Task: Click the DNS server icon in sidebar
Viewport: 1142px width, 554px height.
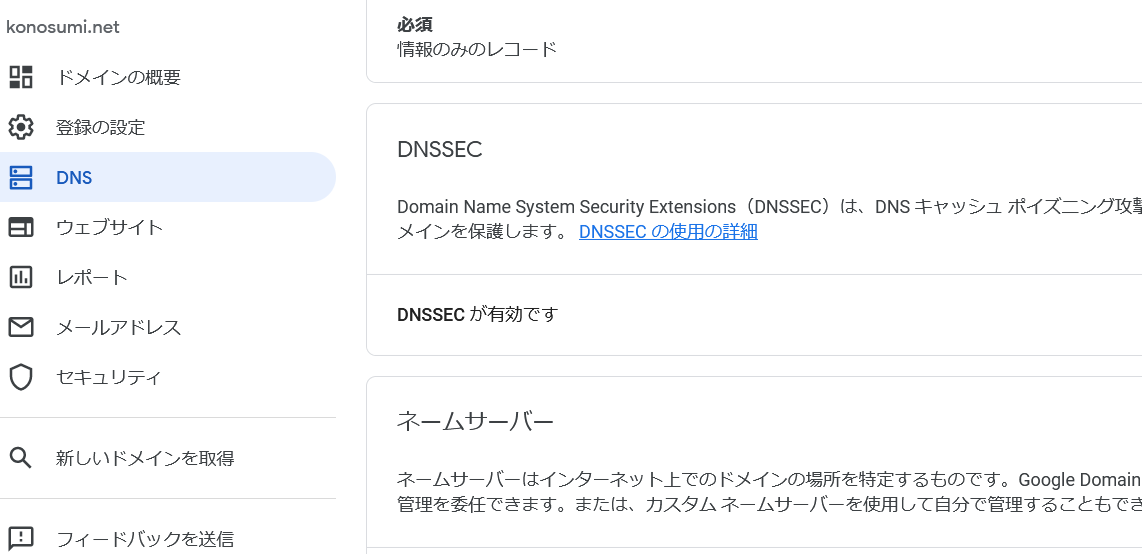Action: [x=20, y=177]
